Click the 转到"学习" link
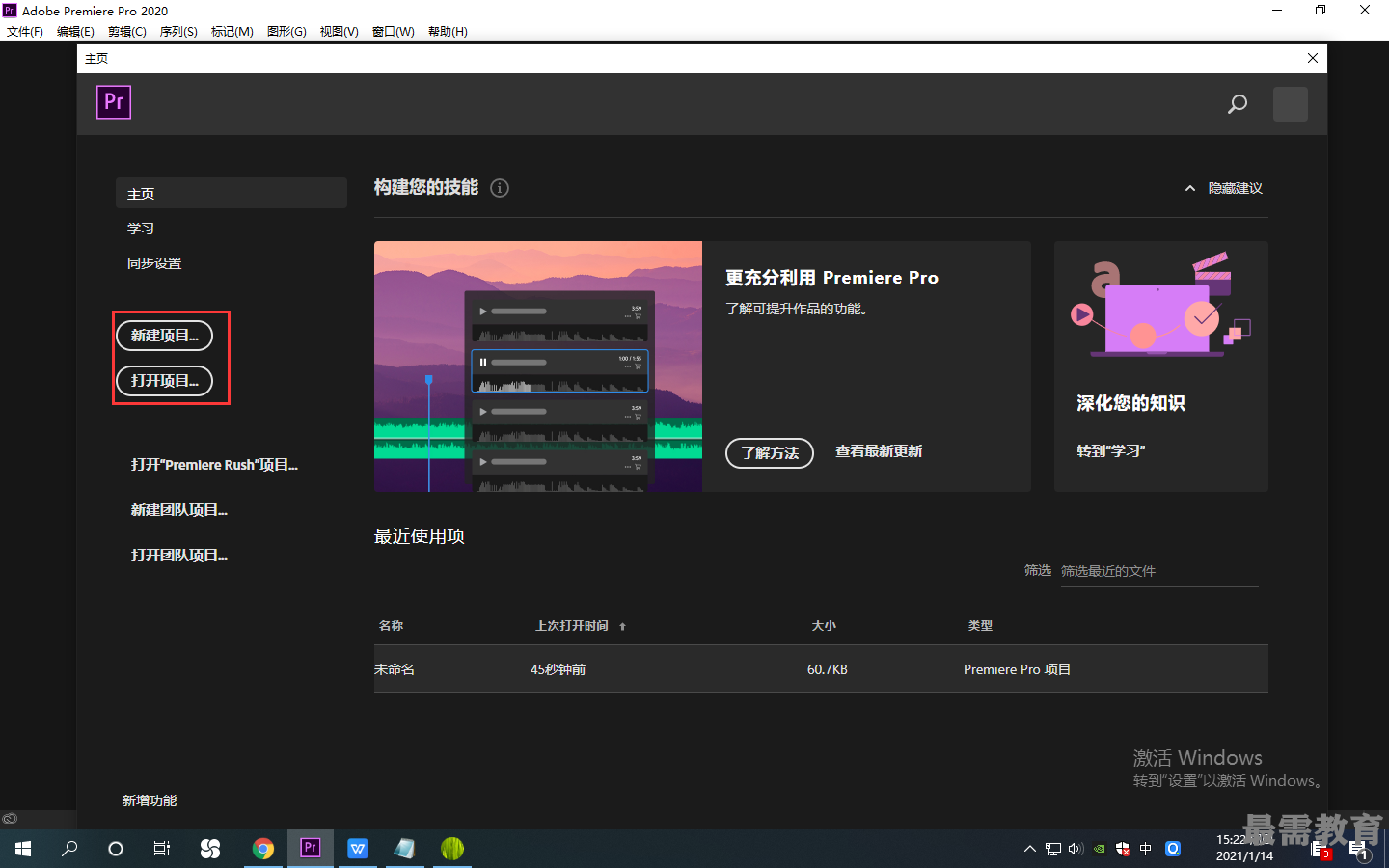Image resolution: width=1389 pixels, height=868 pixels. 1111,451
